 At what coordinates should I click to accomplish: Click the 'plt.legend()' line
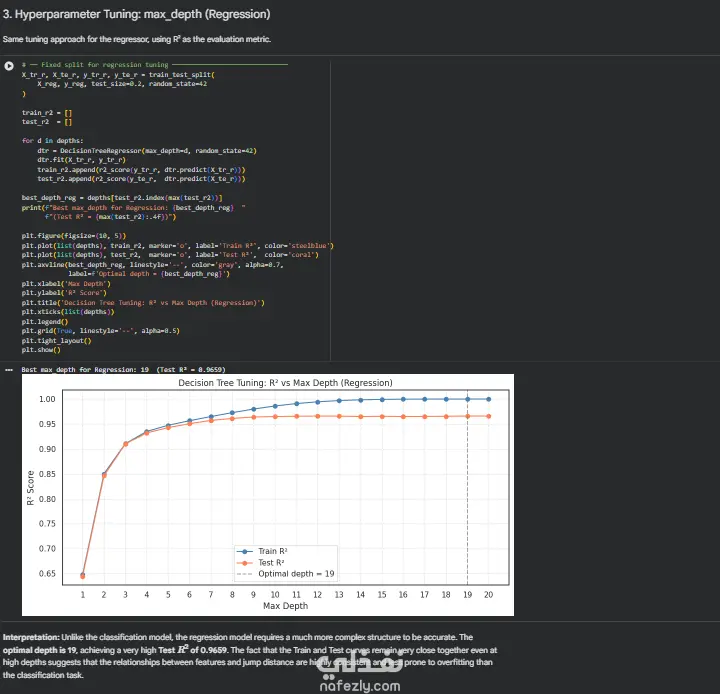pos(45,322)
